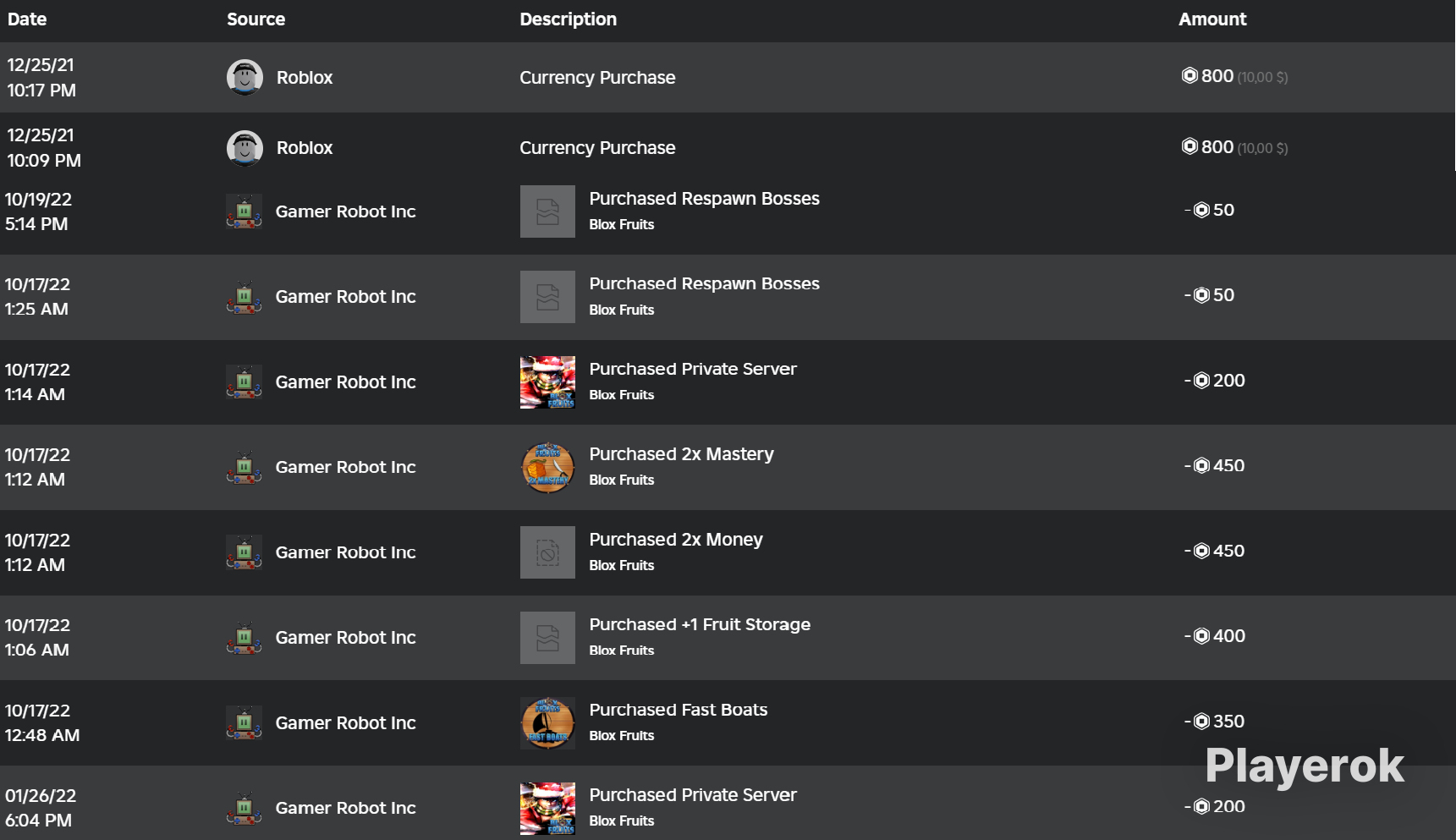Viewport: 1456px width, 840px height.
Task: Open Gamer Robot Inc link in the 1:14 AM row
Action: pos(346,382)
